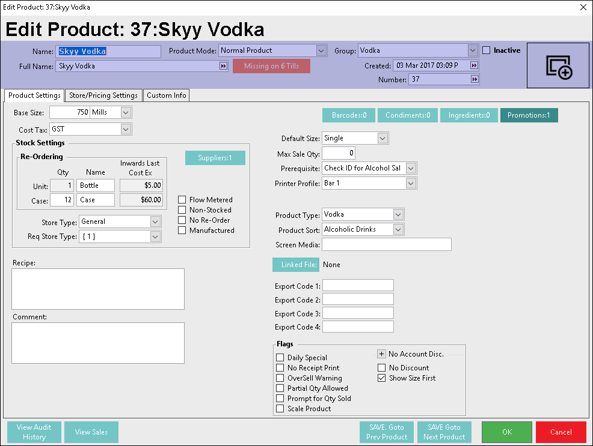The height and width of the screenshot is (446, 593).
Task: Enable the Flow Metered checkbox
Action: pos(182,199)
